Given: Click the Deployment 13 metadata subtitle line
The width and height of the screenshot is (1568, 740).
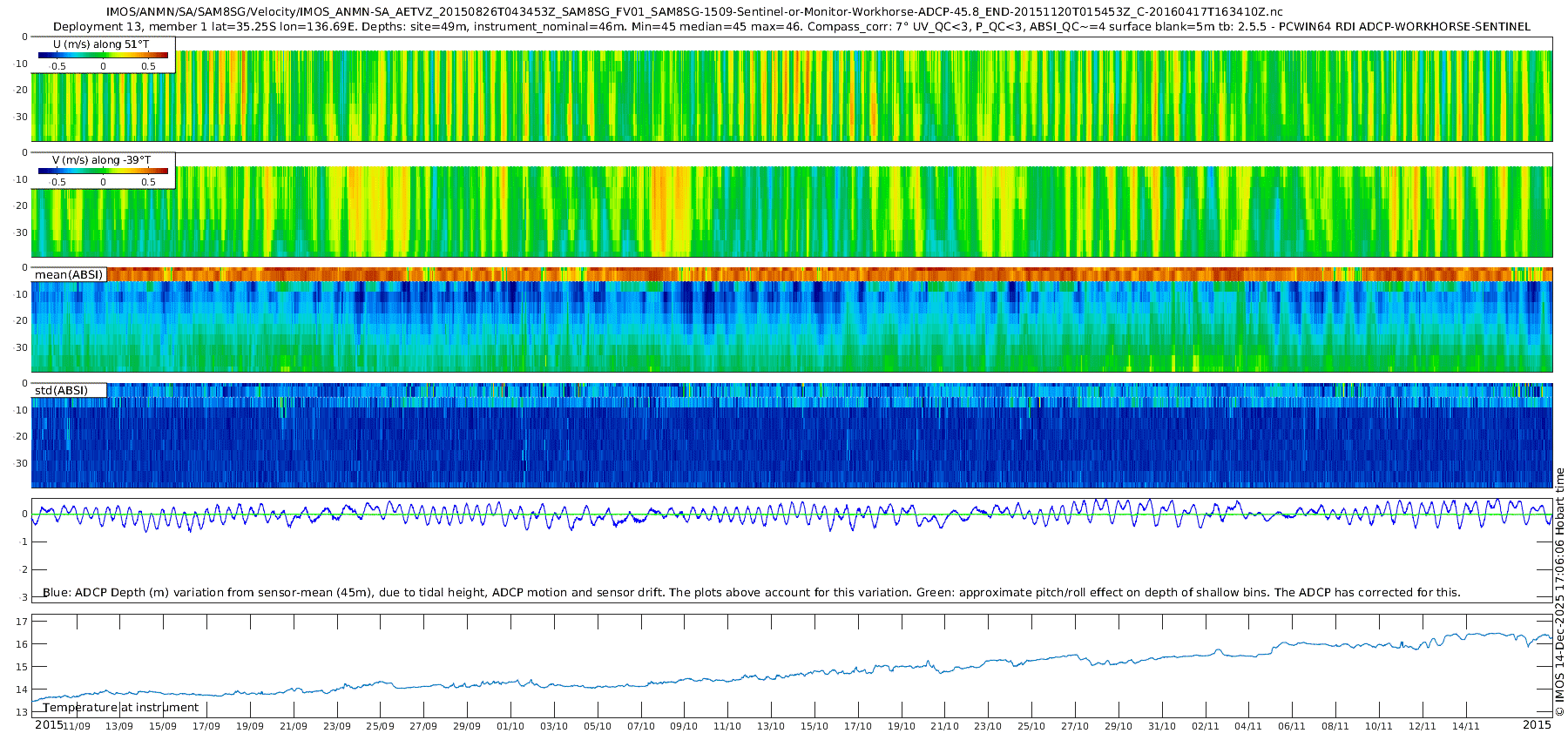Looking at the screenshot, I should click(x=791, y=27).
